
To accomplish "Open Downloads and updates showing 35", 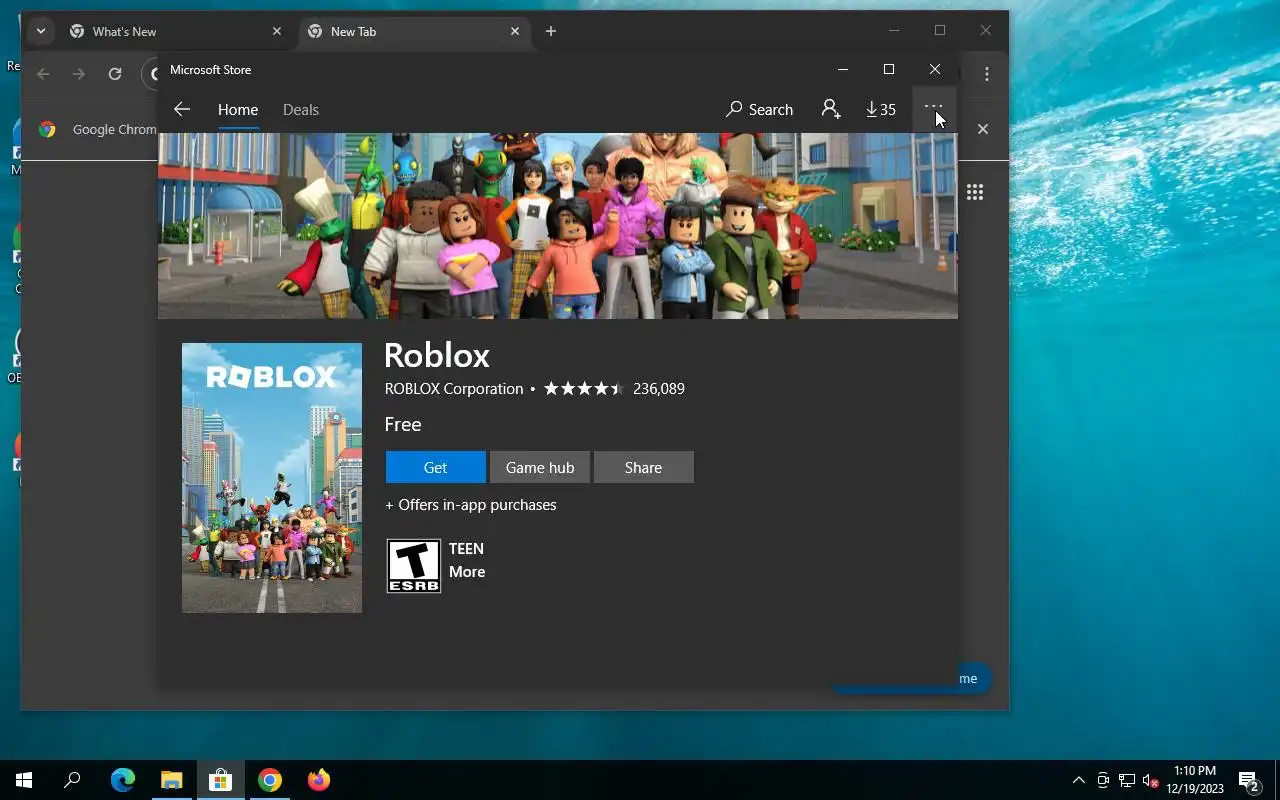I will 881,109.
